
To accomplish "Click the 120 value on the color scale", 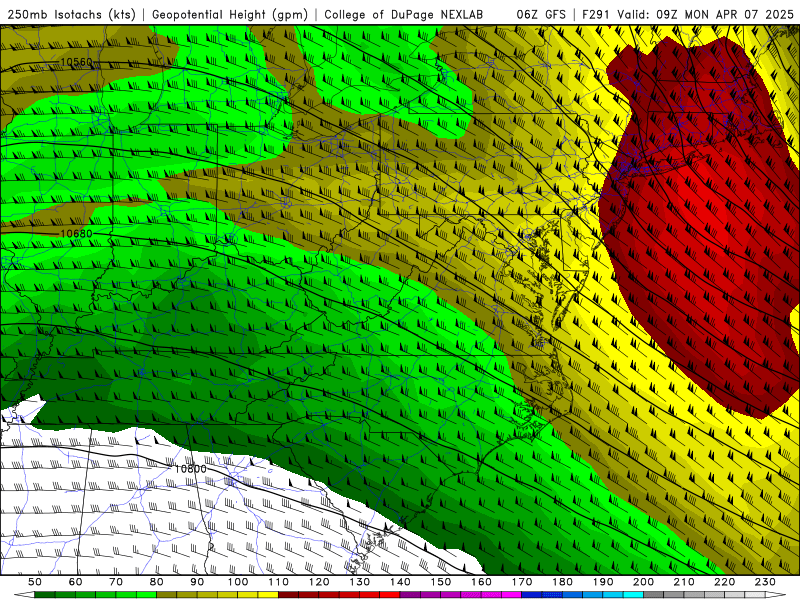I will coord(319,582).
